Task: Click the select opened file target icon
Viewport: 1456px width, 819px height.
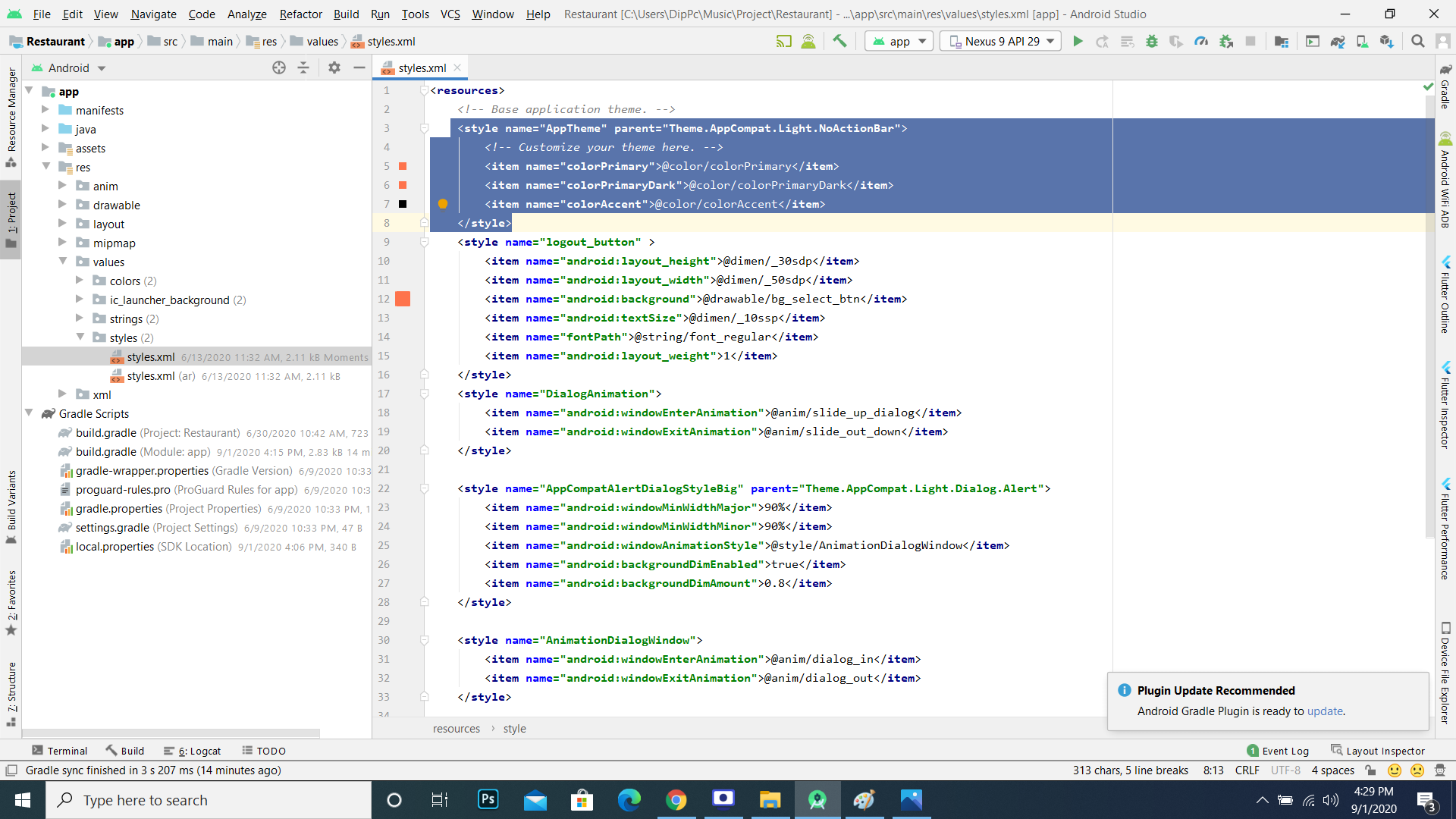Action: click(279, 67)
